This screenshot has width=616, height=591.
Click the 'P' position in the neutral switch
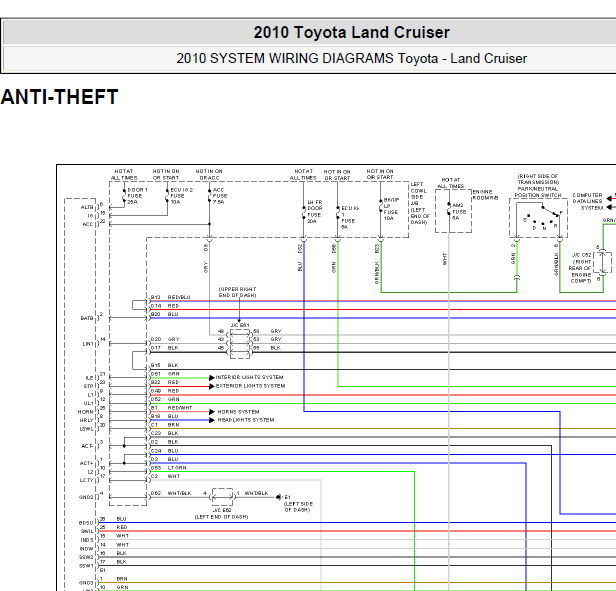click(561, 213)
